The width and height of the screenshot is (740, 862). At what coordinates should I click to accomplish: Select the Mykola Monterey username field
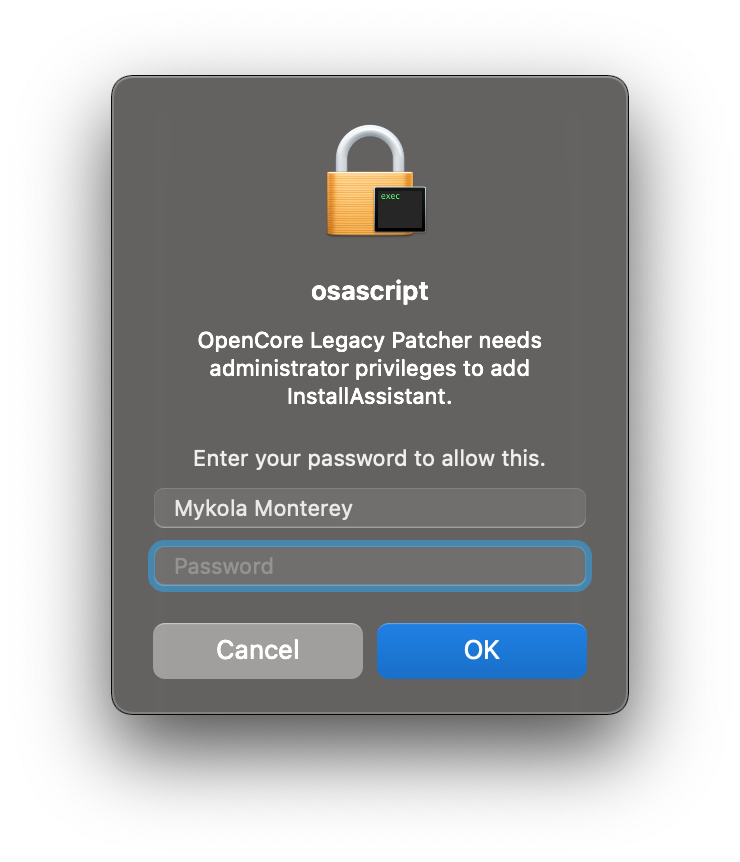(x=370, y=508)
